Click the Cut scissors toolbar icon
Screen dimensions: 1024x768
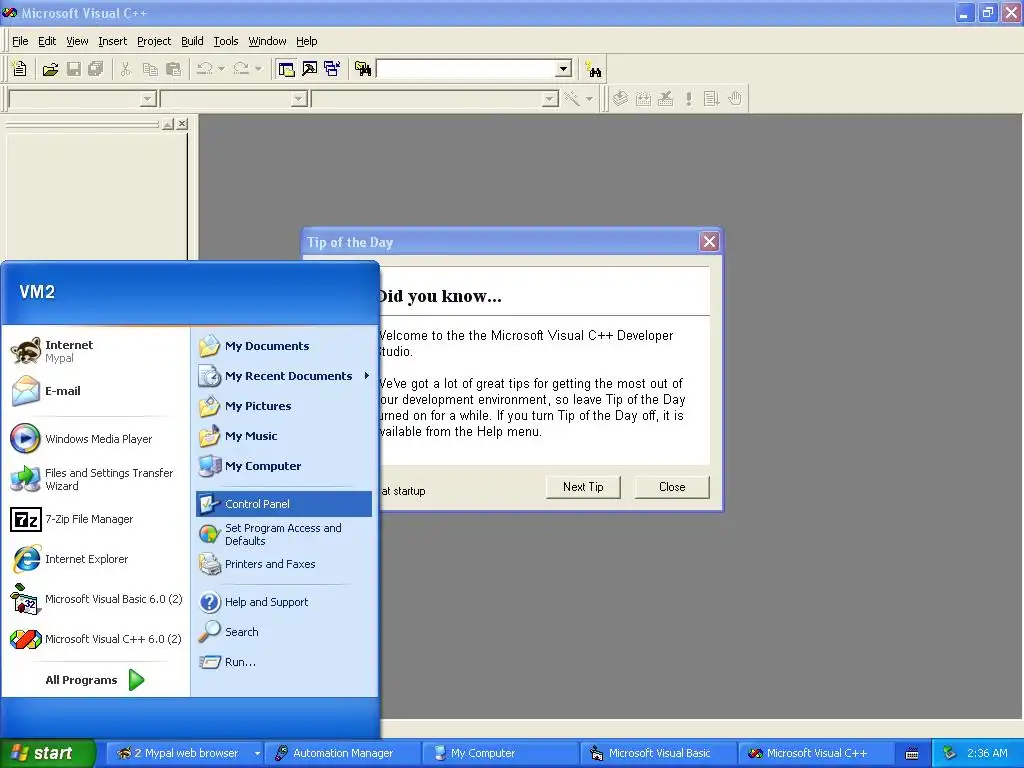125,69
